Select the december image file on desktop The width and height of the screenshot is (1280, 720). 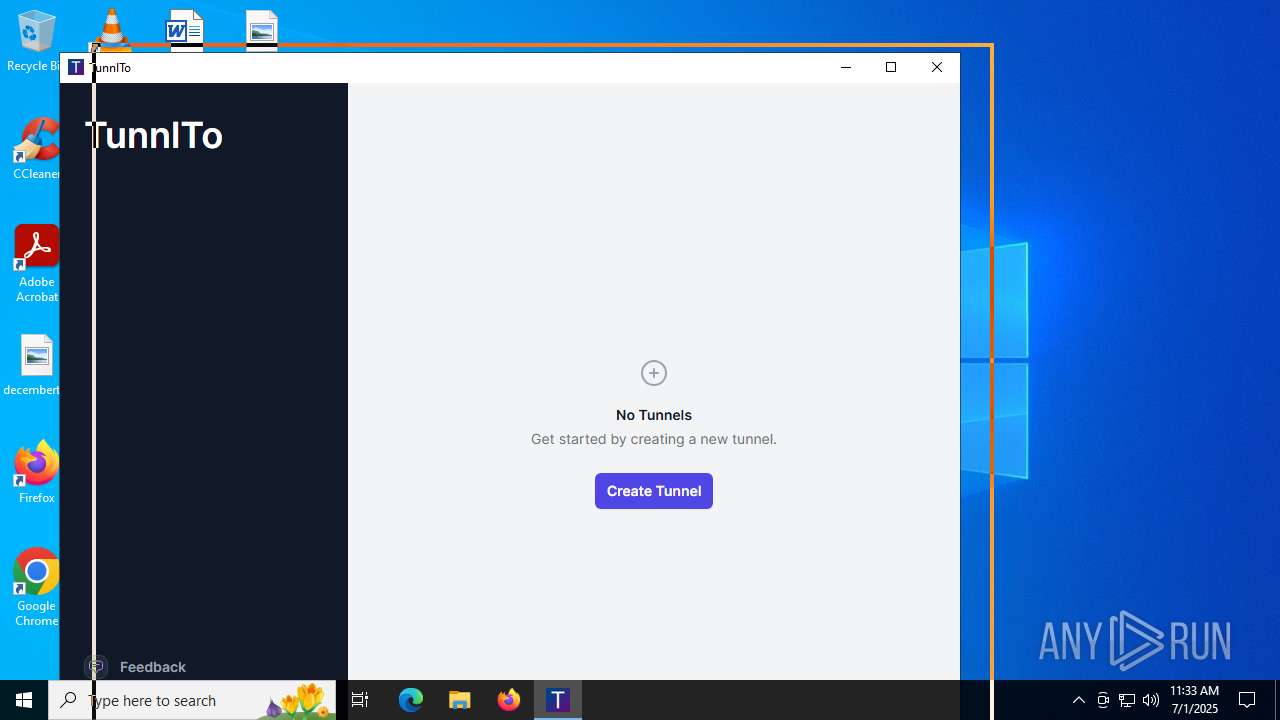pos(34,365)
